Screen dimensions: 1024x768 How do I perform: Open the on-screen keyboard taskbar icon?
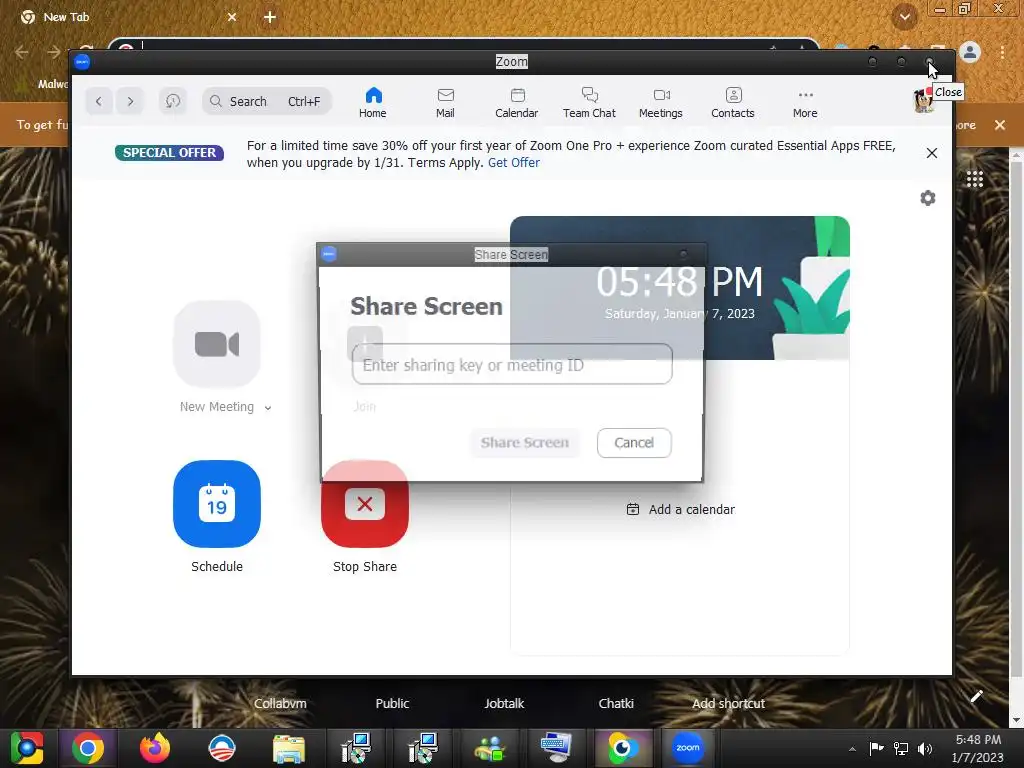point(556,748)
